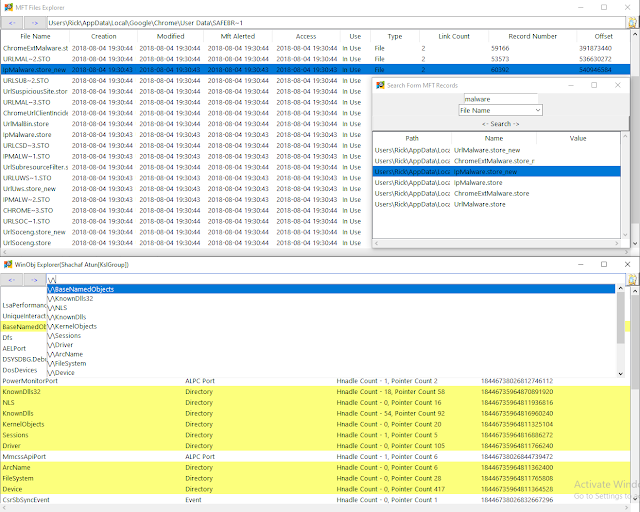This screenshot has height=512, width=640.
Task: Select the Device Directory row in WinObj
Action: point(315,489)
